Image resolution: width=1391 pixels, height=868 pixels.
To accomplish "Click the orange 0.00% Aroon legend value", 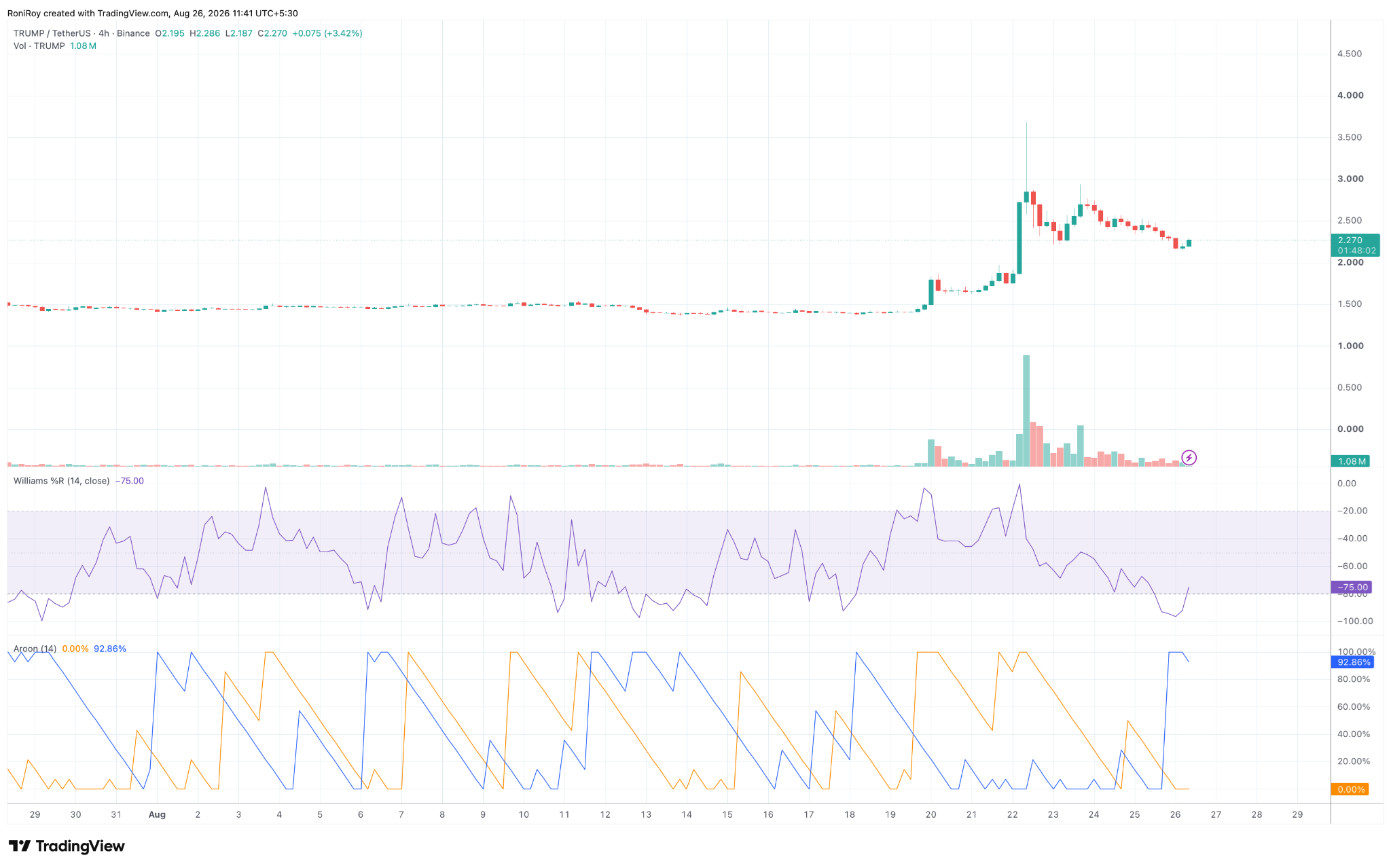I will click(x=75, y=649).
